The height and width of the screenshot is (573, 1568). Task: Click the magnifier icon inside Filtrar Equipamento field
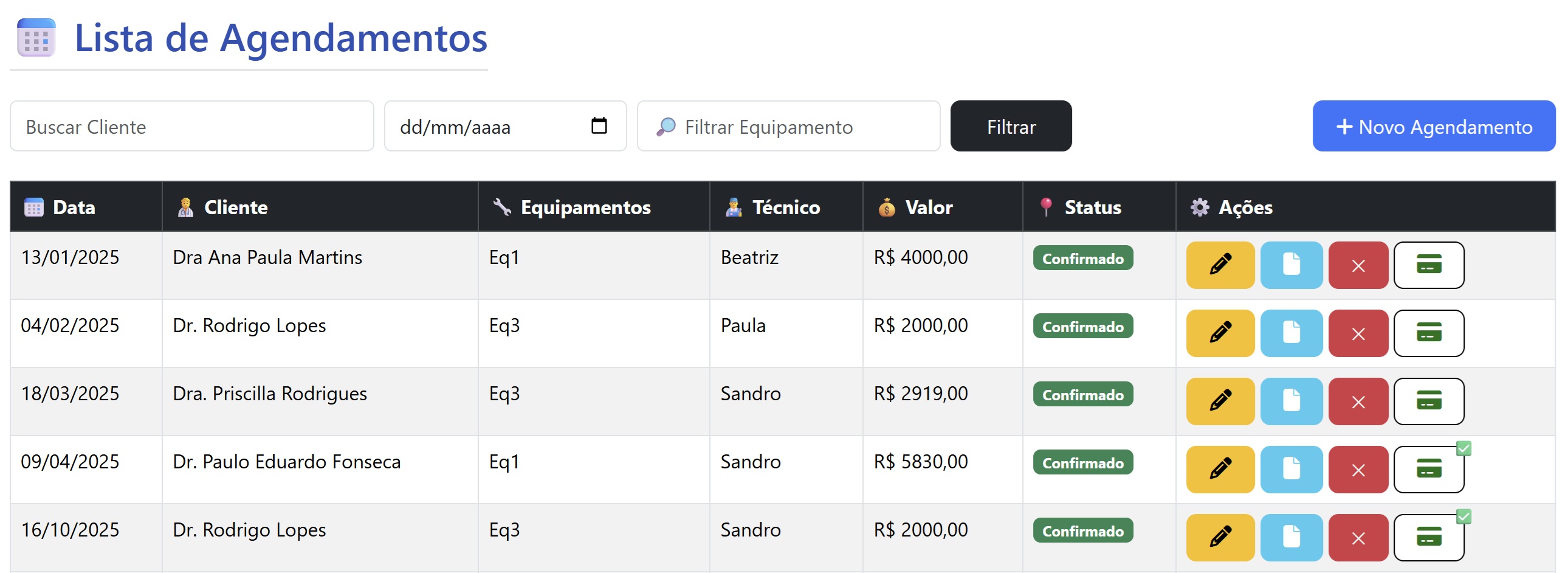(x=667, y=127)
